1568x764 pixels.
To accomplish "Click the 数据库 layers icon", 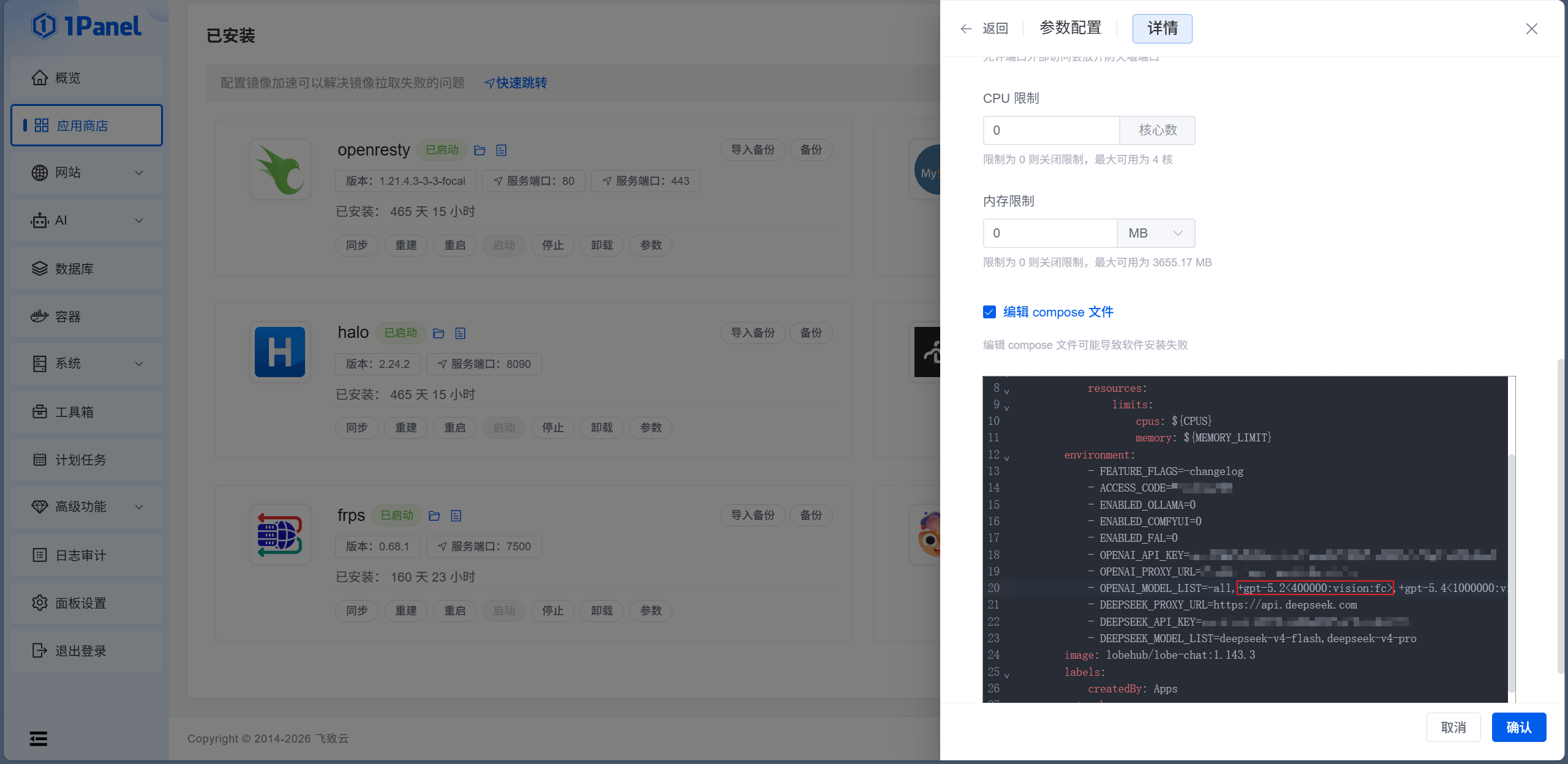I will tap(40, 269).
